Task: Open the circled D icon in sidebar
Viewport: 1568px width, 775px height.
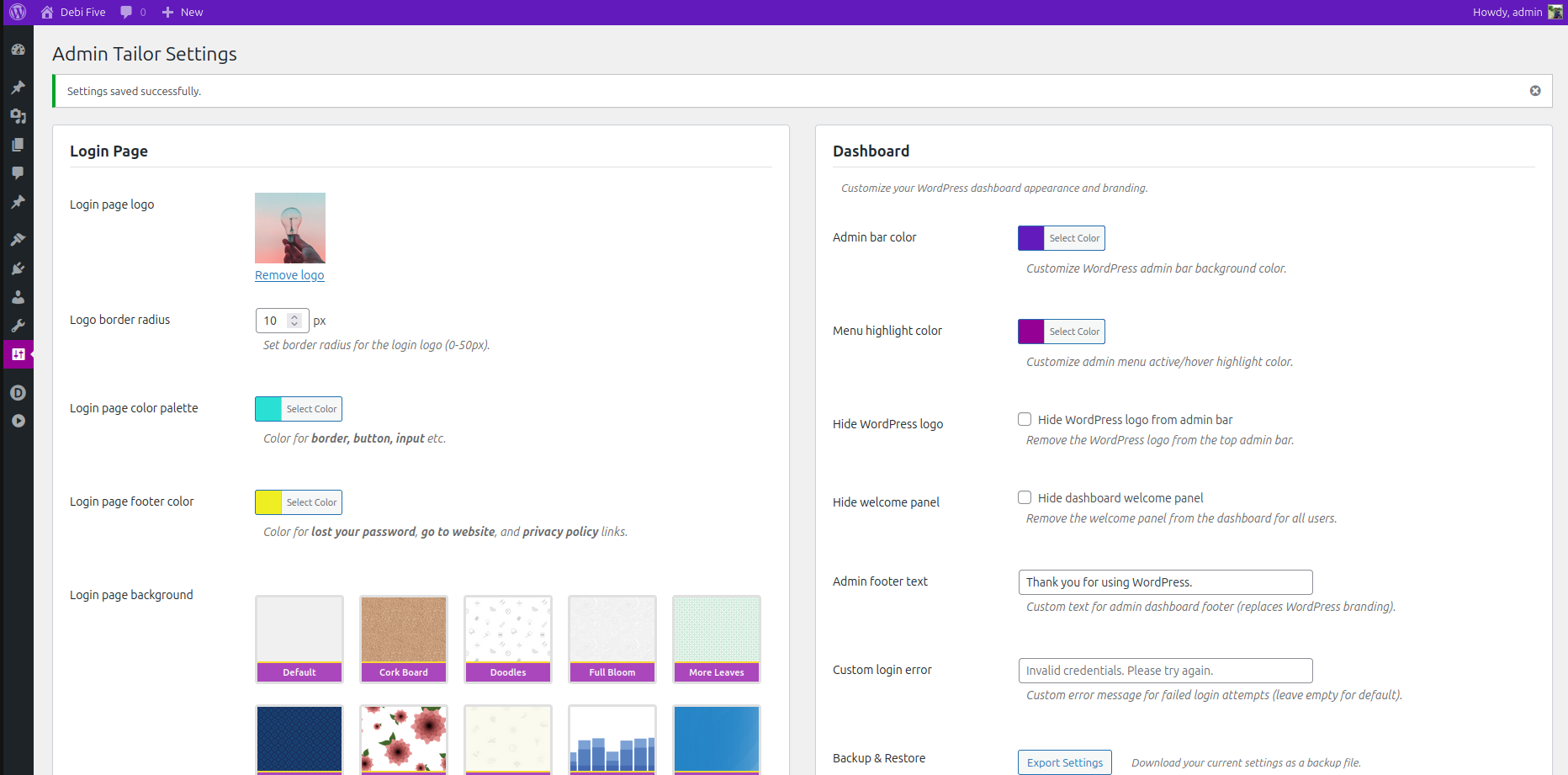Action: click(18, 393)
